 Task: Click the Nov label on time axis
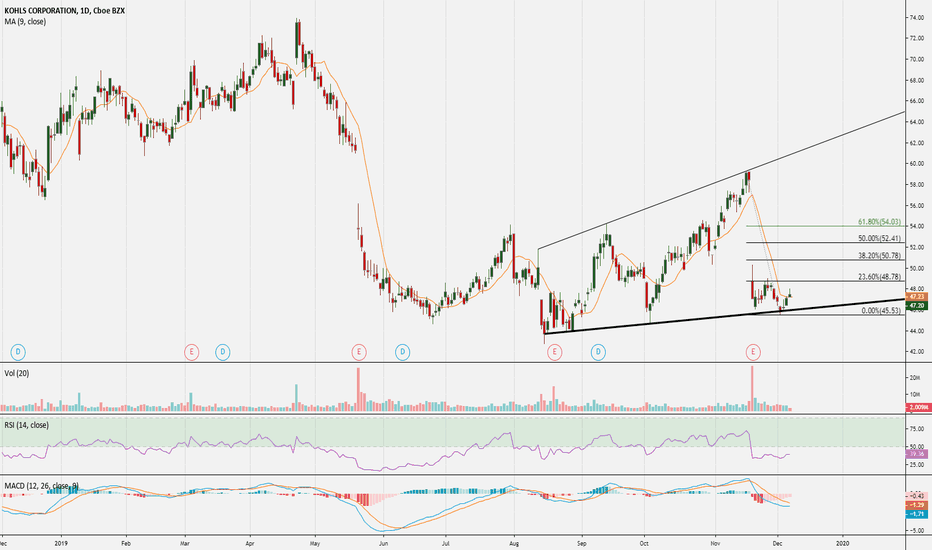(x=716, y=543)
